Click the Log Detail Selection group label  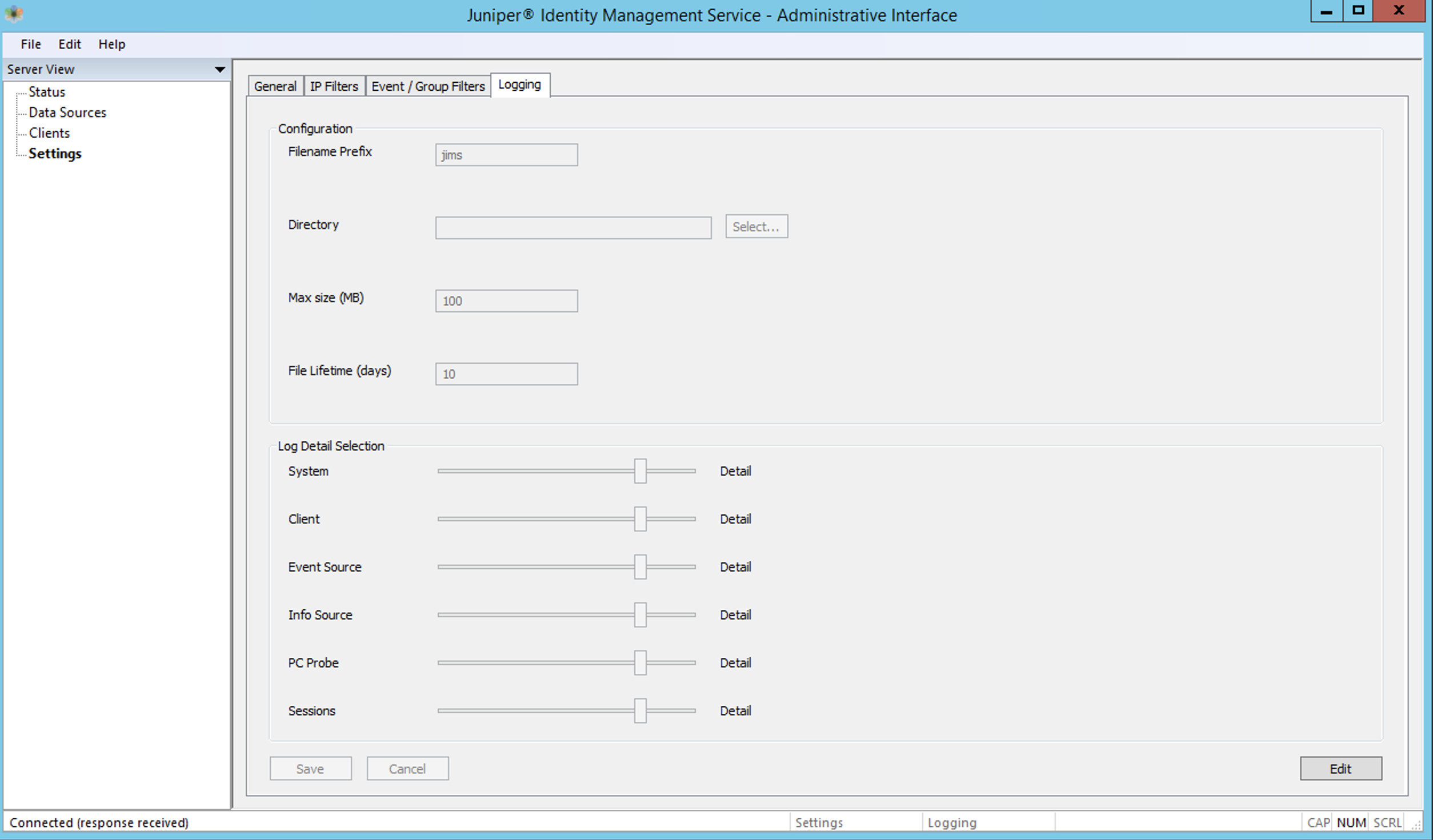[x=331, y=446]
